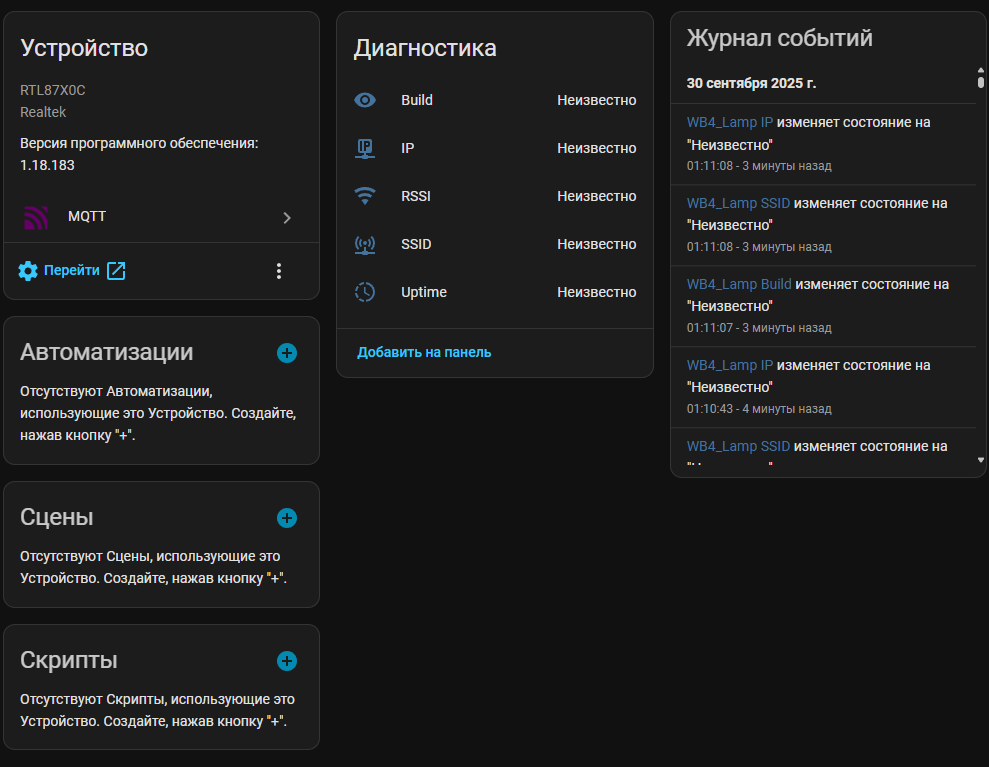The image size is (989, 767).
Task: Open the Uptime sensor row
Action: click(495, 292)
